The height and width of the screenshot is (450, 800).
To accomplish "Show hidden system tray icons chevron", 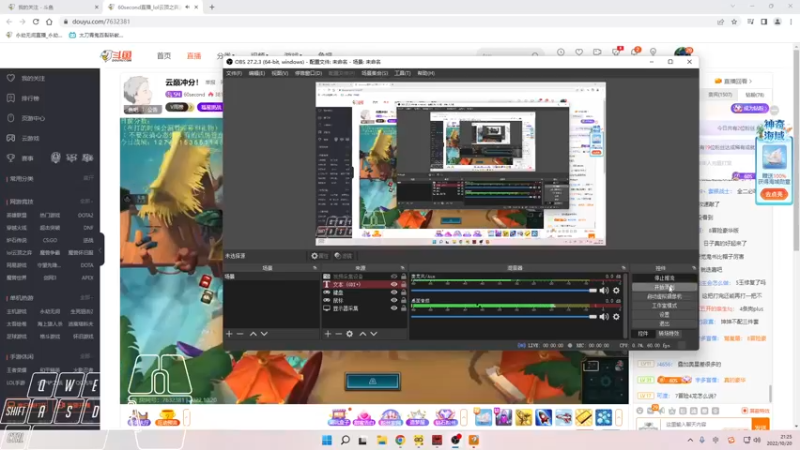I will click(690, 440).
